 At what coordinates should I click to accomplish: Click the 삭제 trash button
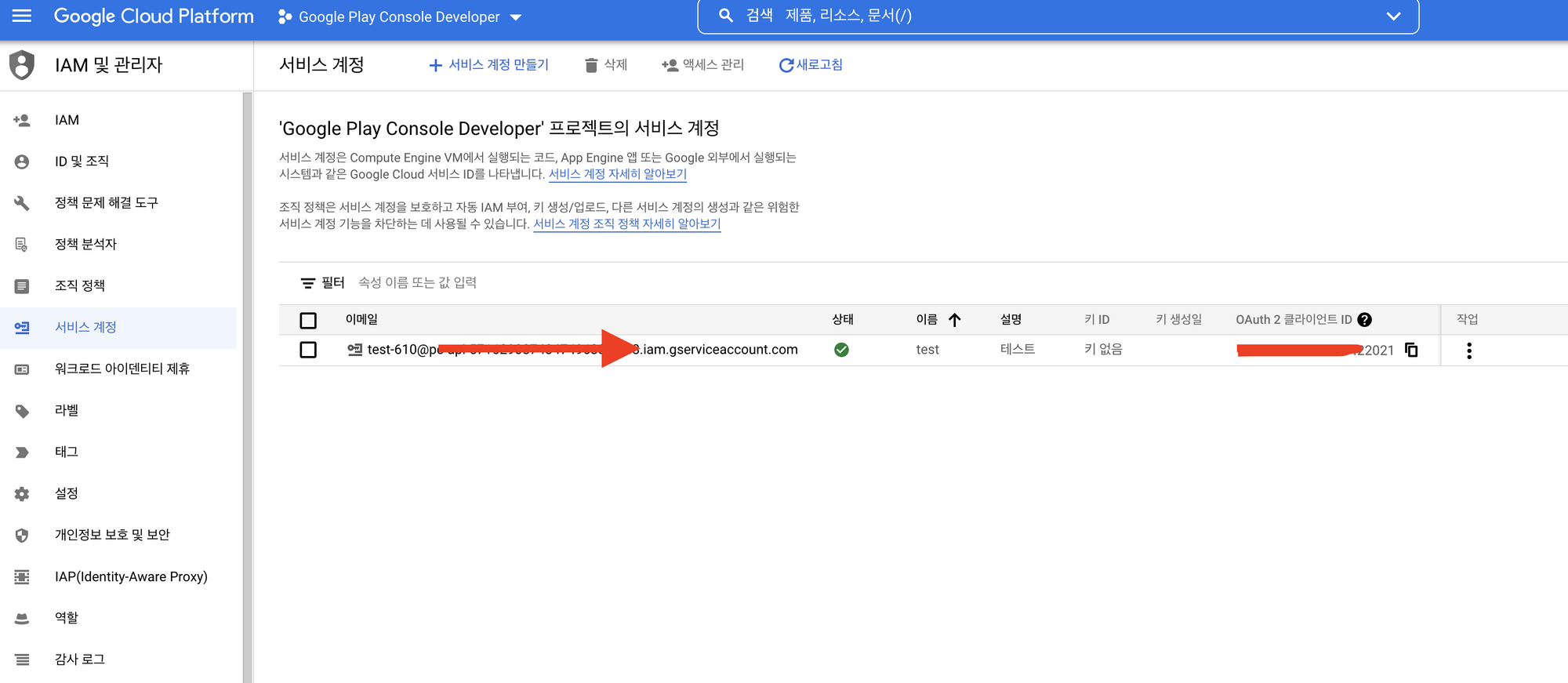606,65
